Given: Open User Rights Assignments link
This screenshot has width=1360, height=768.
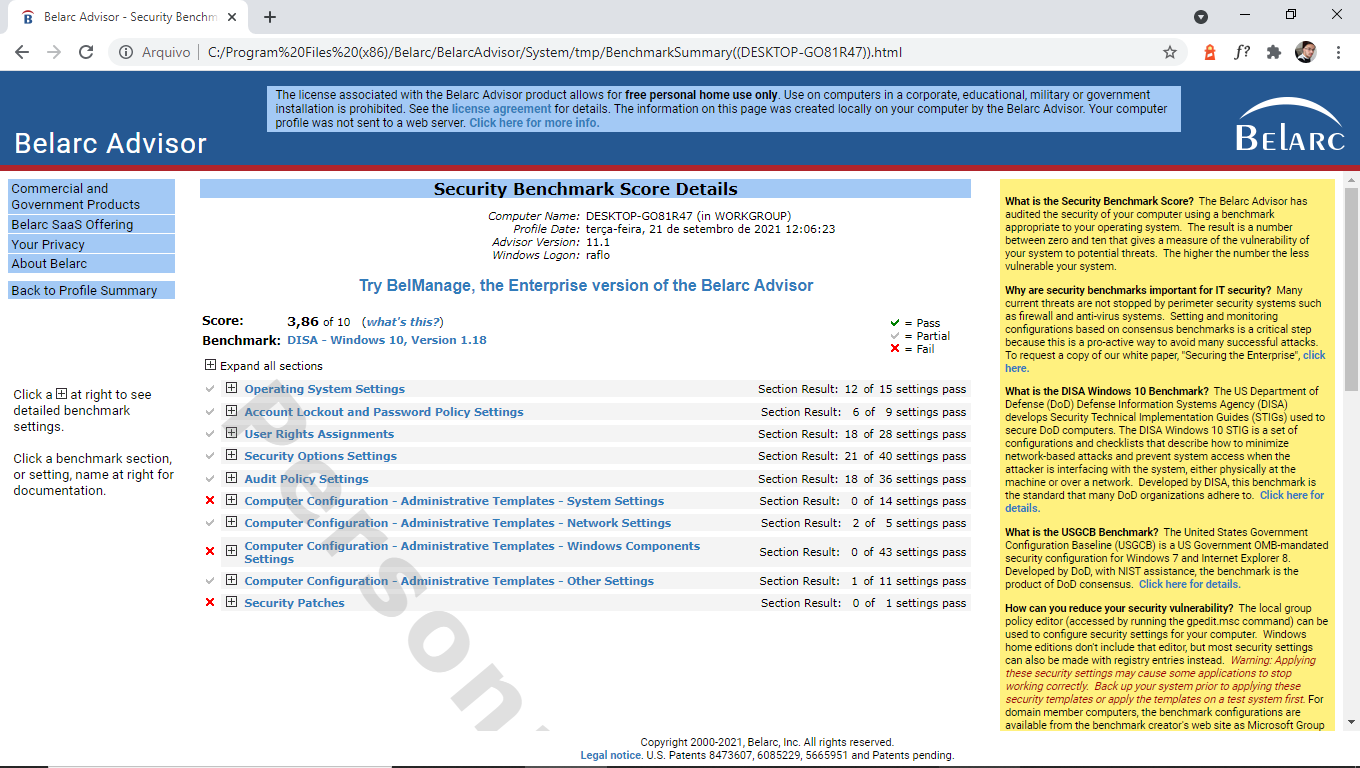Looking at the screenshot, I should click(x=319, y=434).
